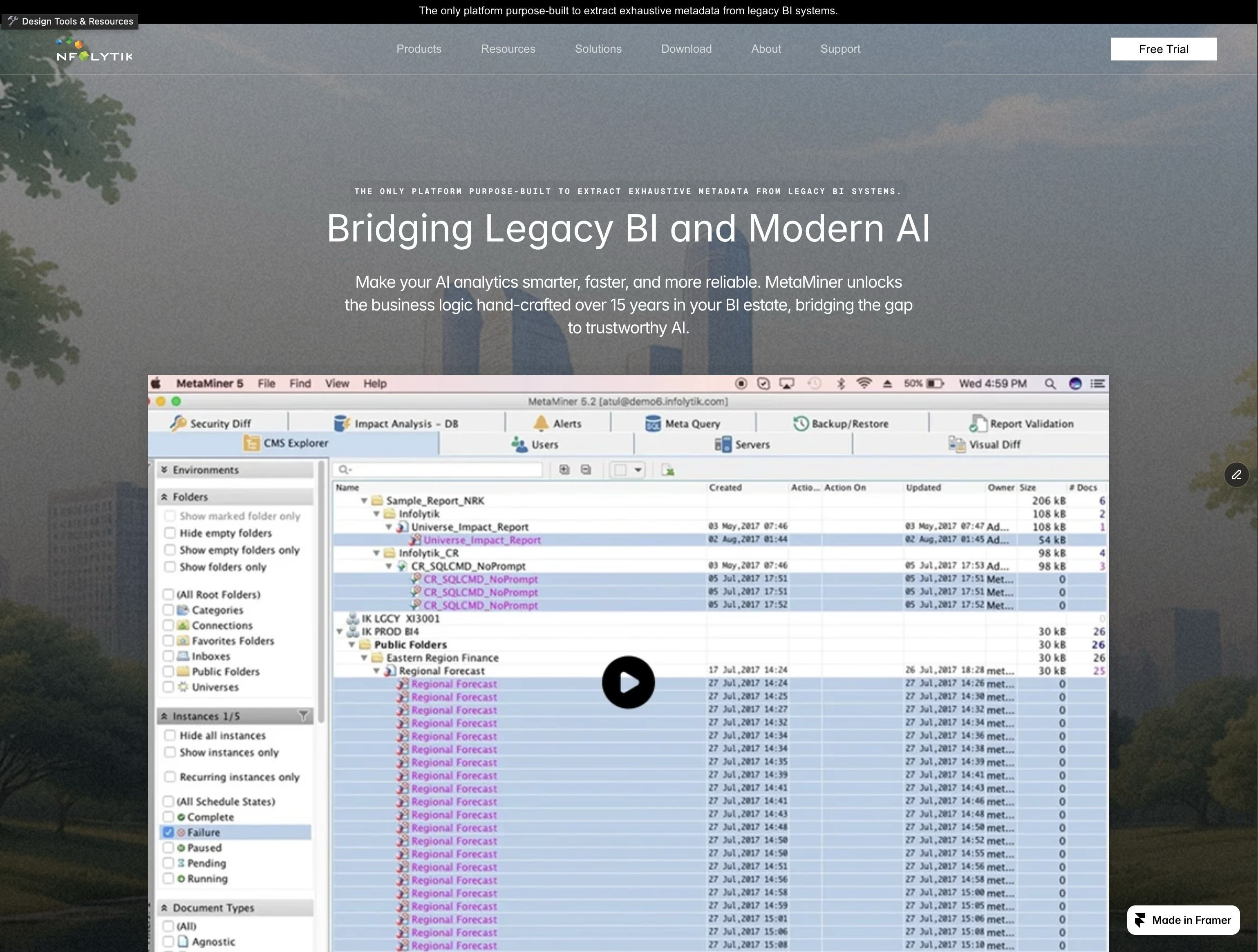
Task: Click the eject icon in menu bar
Action: pyautogui.click(x=887, y=384)
